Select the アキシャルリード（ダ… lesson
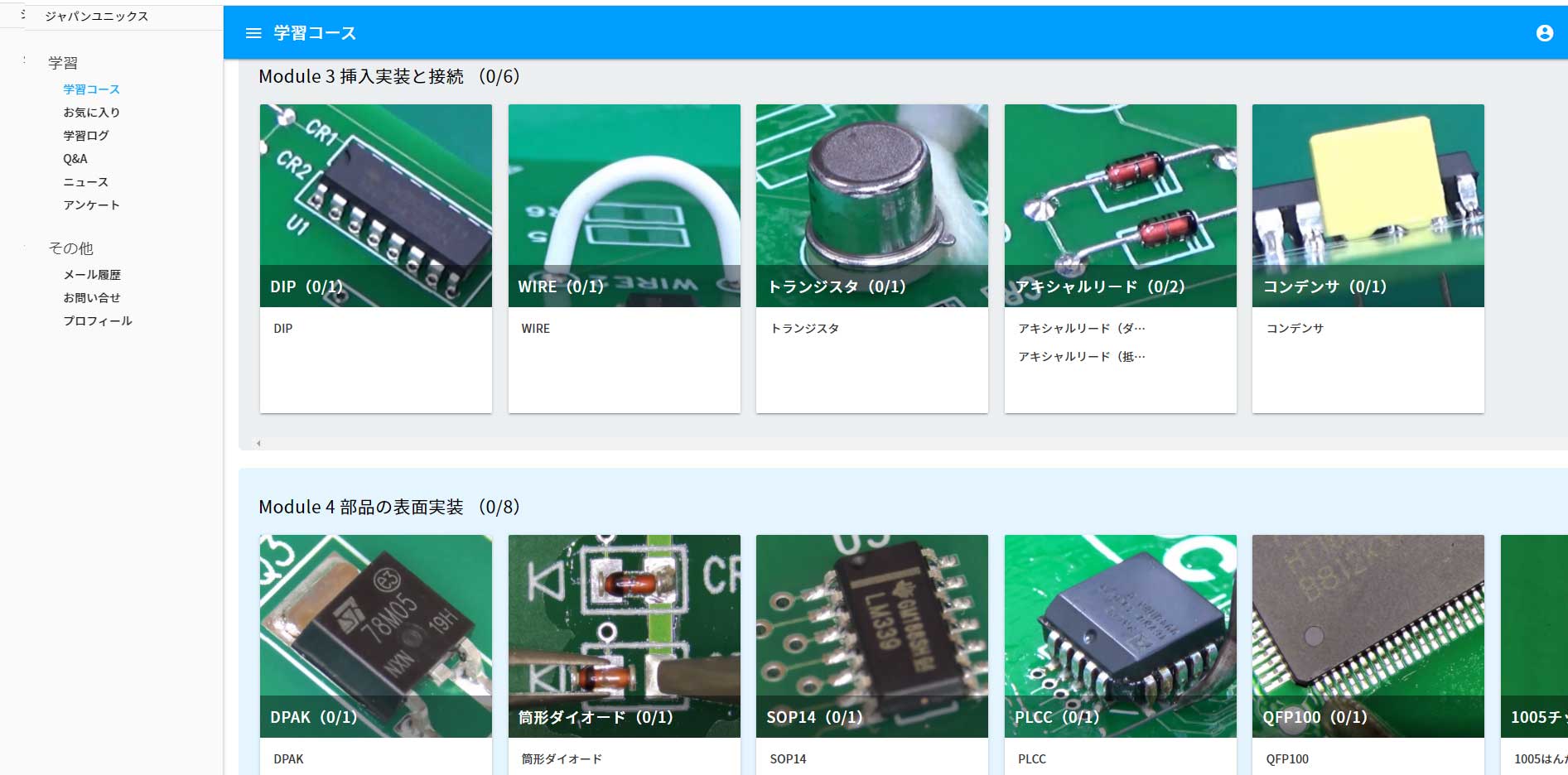Screen dimensions: 1568x775 1082,329
